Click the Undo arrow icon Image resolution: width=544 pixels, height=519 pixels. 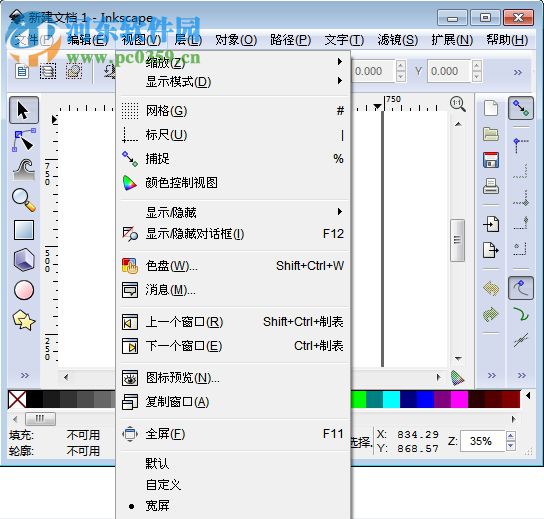pyautogui.click(x=491, y=288)
